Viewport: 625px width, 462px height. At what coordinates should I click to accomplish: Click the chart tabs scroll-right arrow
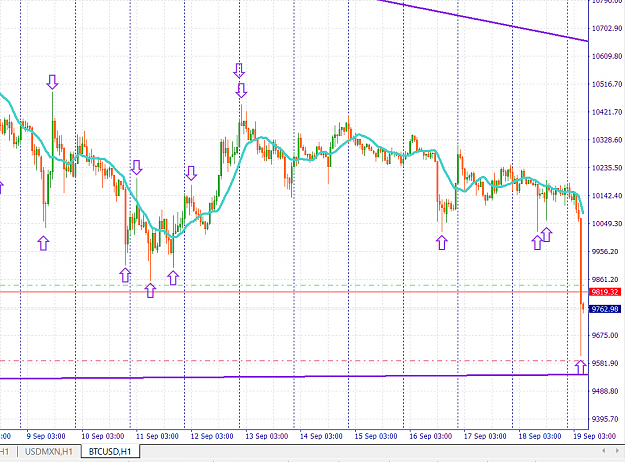tap(617, 451)
